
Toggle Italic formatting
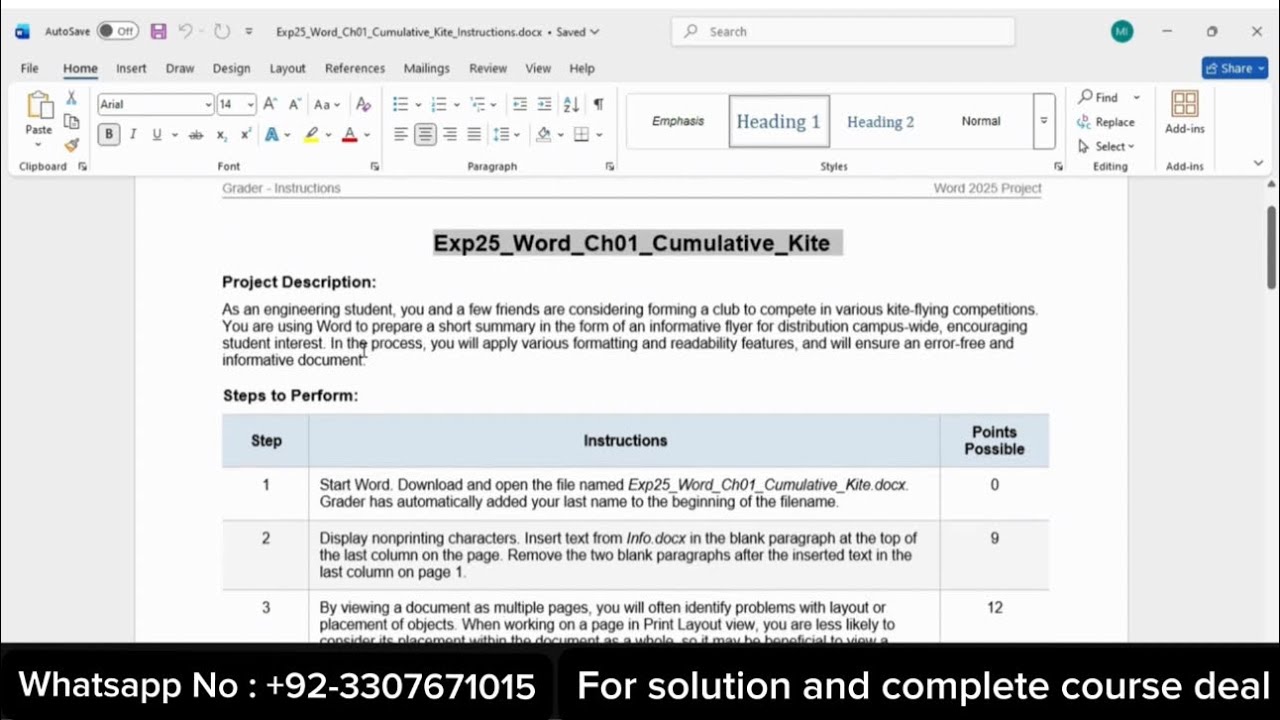click(x=133, y=134)
